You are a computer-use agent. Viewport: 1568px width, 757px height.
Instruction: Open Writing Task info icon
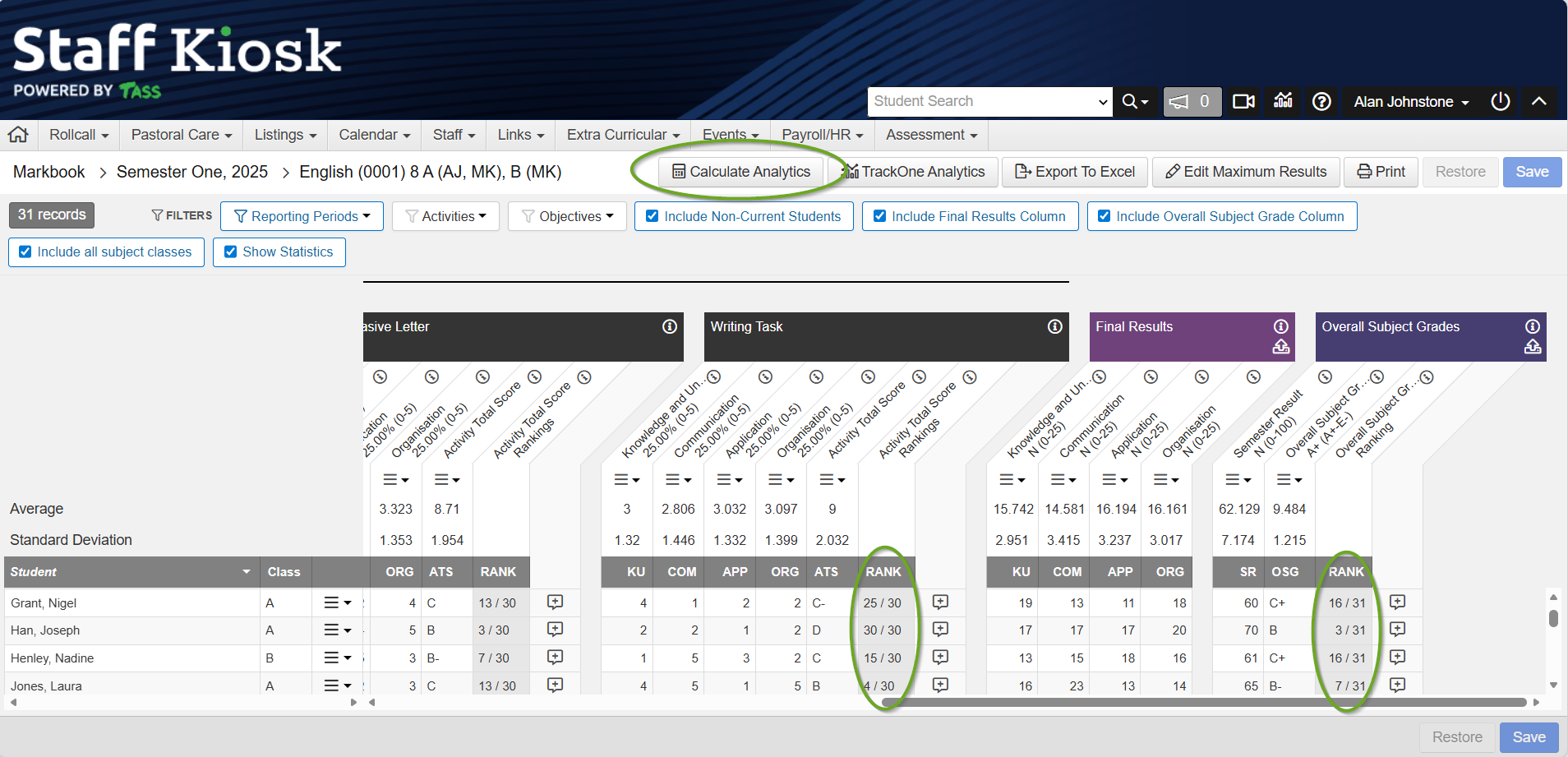[1054, 327]
